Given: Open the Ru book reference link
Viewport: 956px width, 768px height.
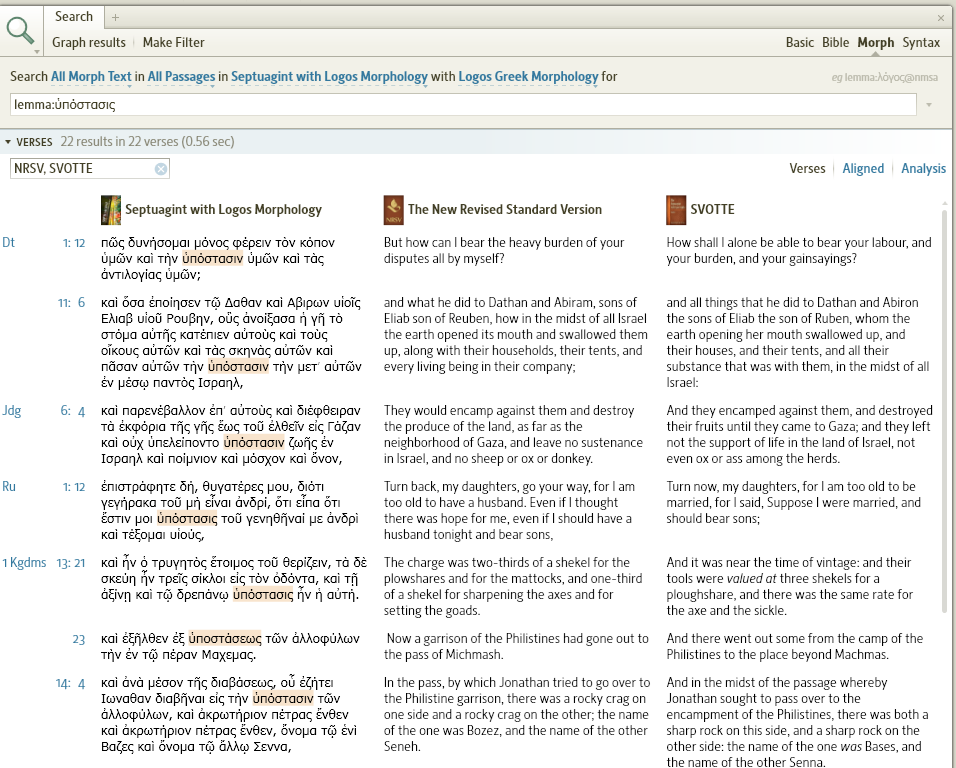Looking at the screenshot, I should (x=9, y=487).
